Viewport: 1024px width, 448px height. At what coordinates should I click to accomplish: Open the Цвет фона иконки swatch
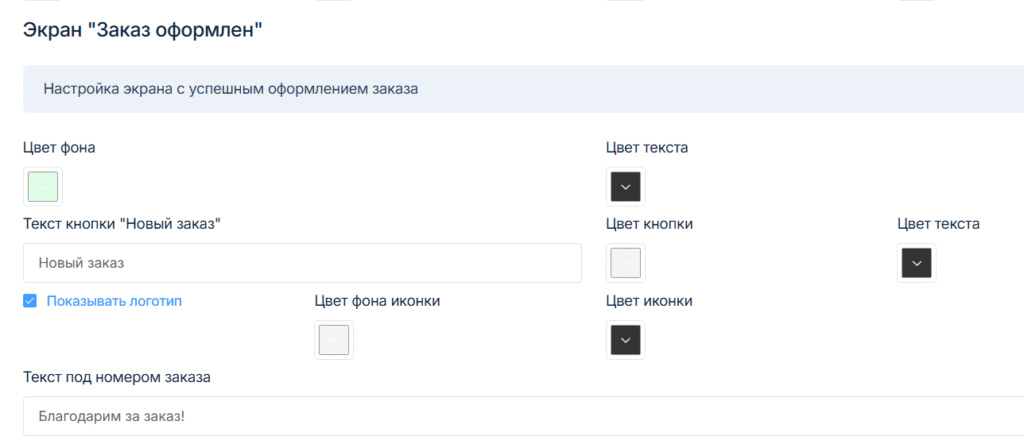coord(334,340)
